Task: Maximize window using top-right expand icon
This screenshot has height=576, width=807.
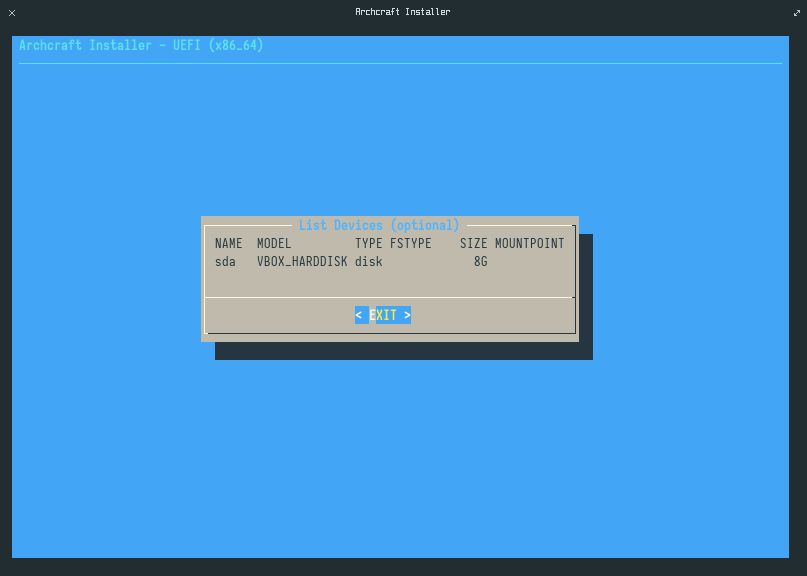Action: click(x=797, y=13)
